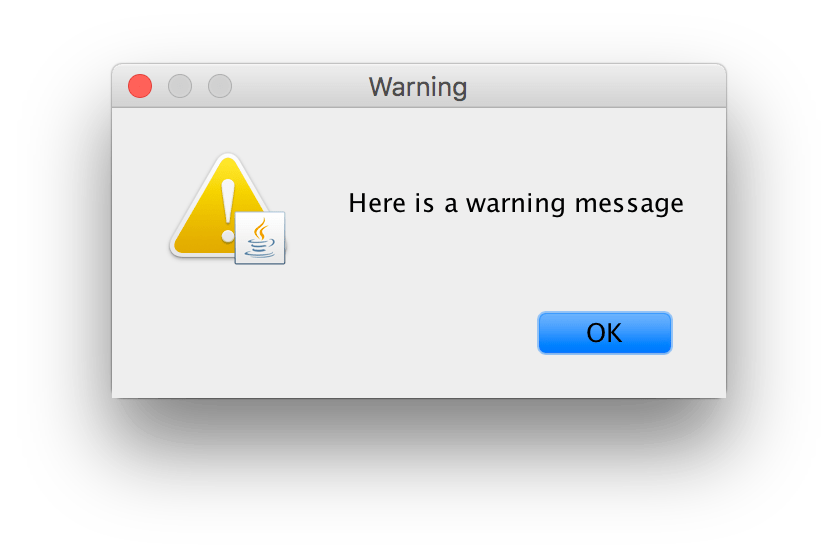Click the steam on the Java cup

(260, 228)
